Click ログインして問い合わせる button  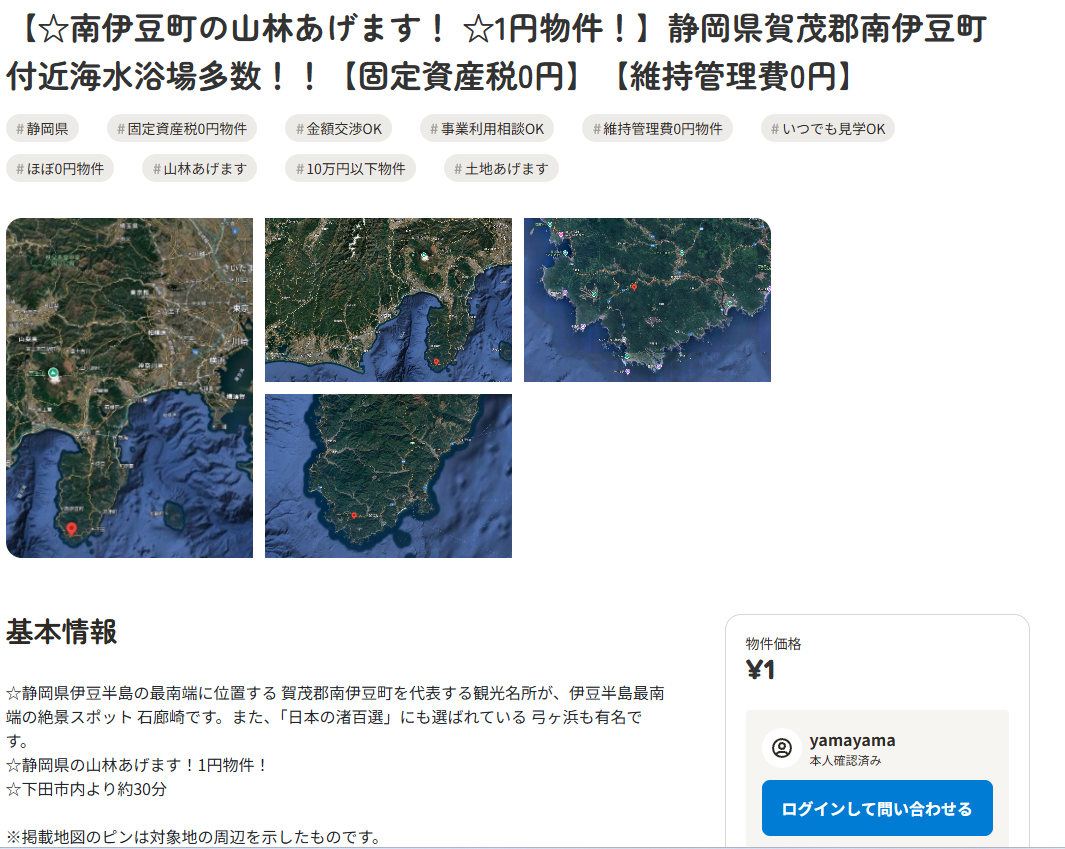point(877,808)
